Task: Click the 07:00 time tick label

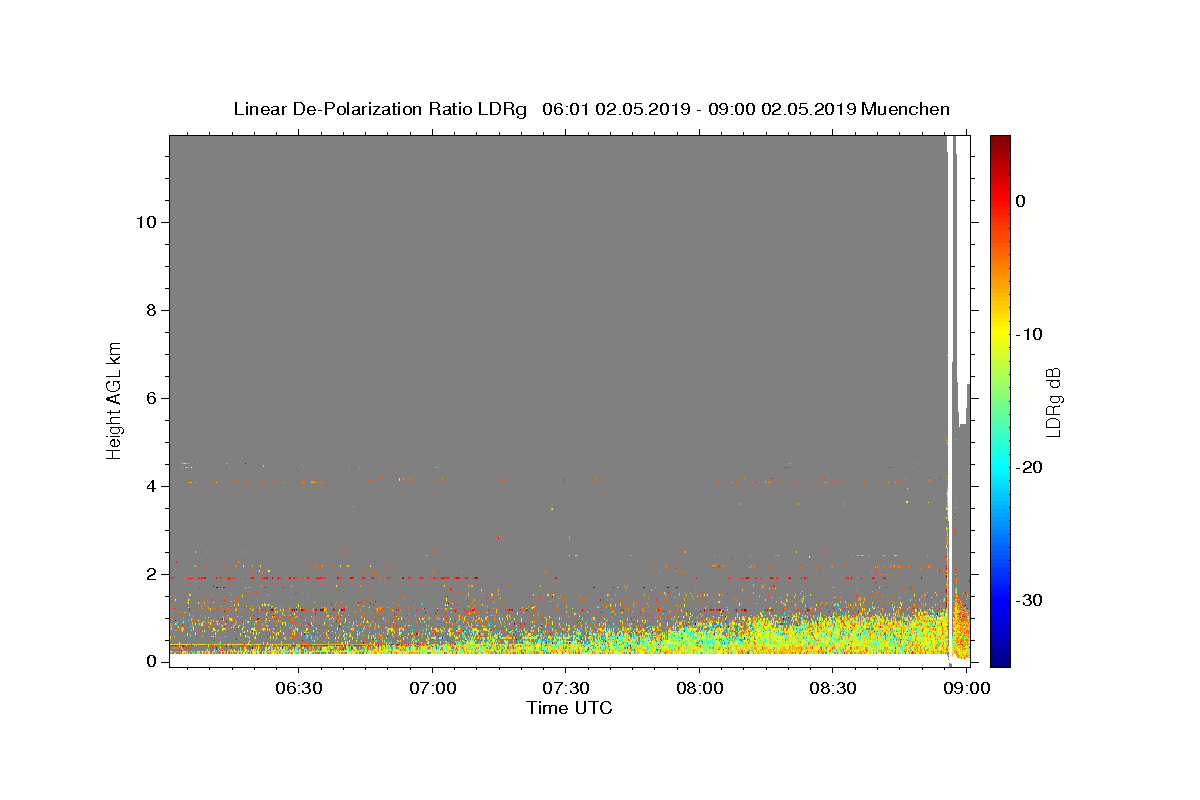Action: pos(433,689)
